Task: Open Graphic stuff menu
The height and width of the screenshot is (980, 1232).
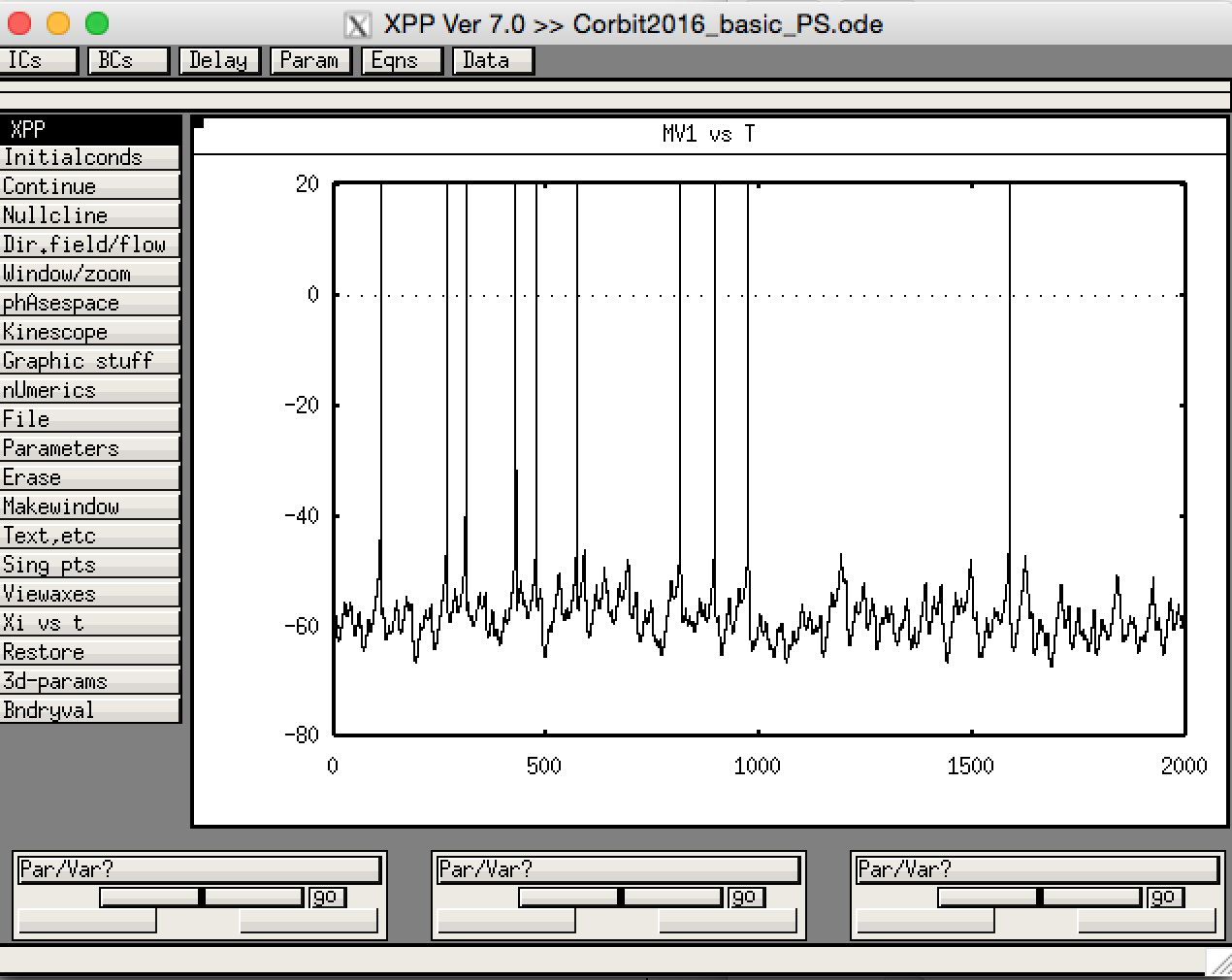Action: (90, 361)
